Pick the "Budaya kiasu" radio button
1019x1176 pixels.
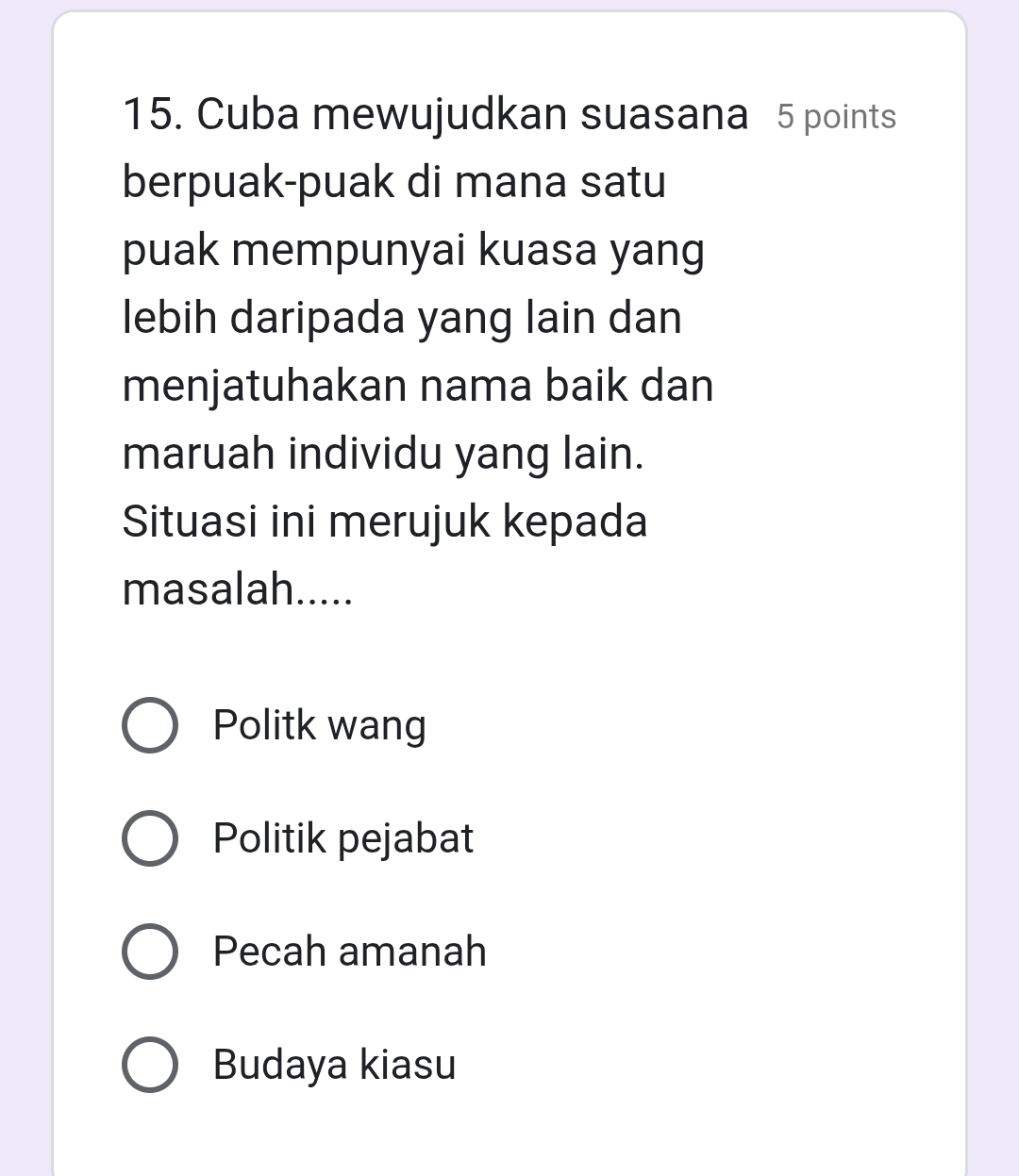point(149,1065)
